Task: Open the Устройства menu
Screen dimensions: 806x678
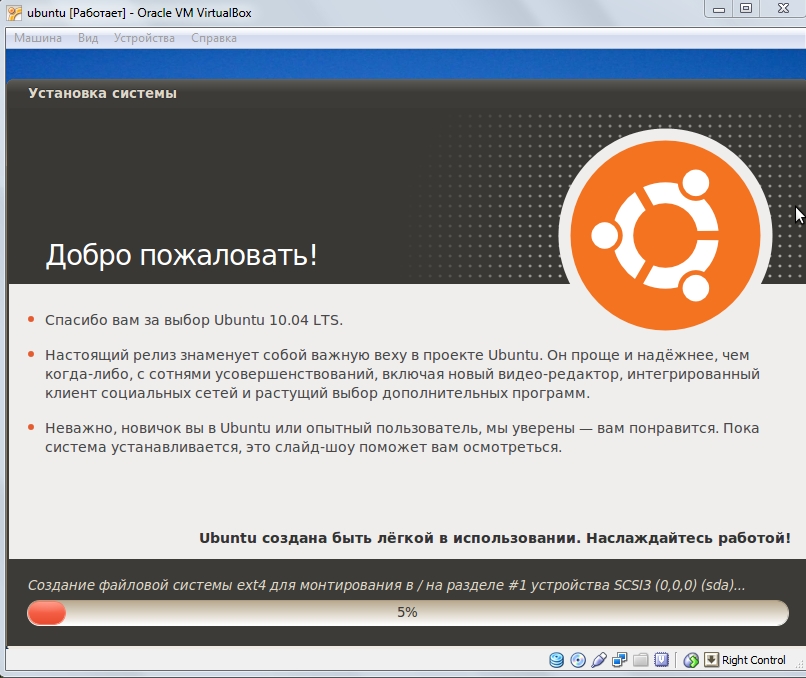Action: tap(144, 38)
